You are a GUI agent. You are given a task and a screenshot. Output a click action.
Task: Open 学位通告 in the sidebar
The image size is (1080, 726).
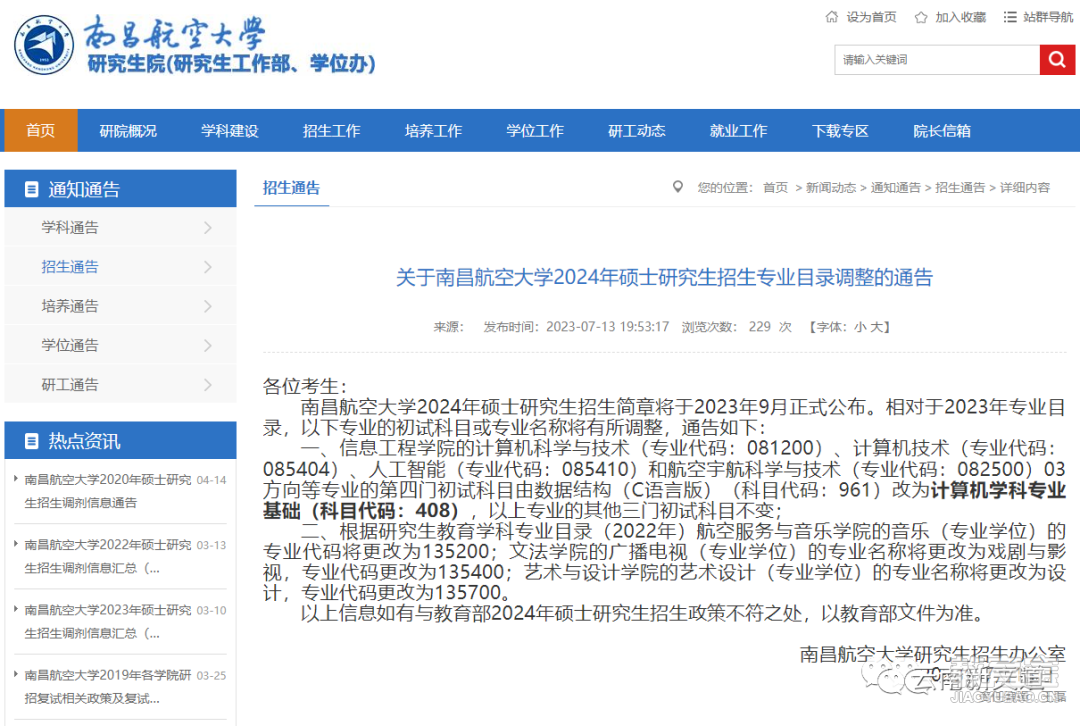click(x=70, y=346)
